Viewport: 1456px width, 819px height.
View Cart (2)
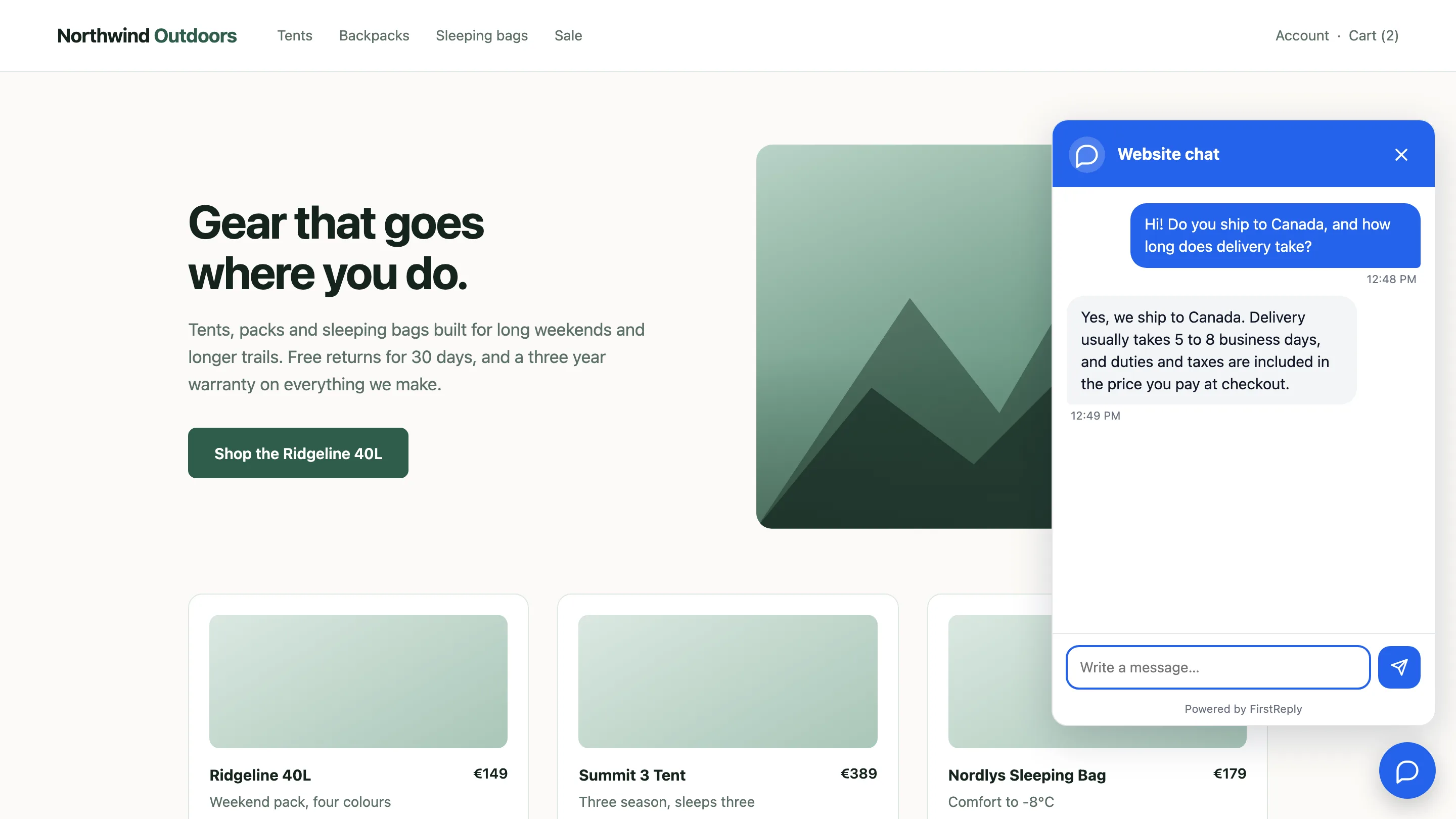pos(1373,35)
